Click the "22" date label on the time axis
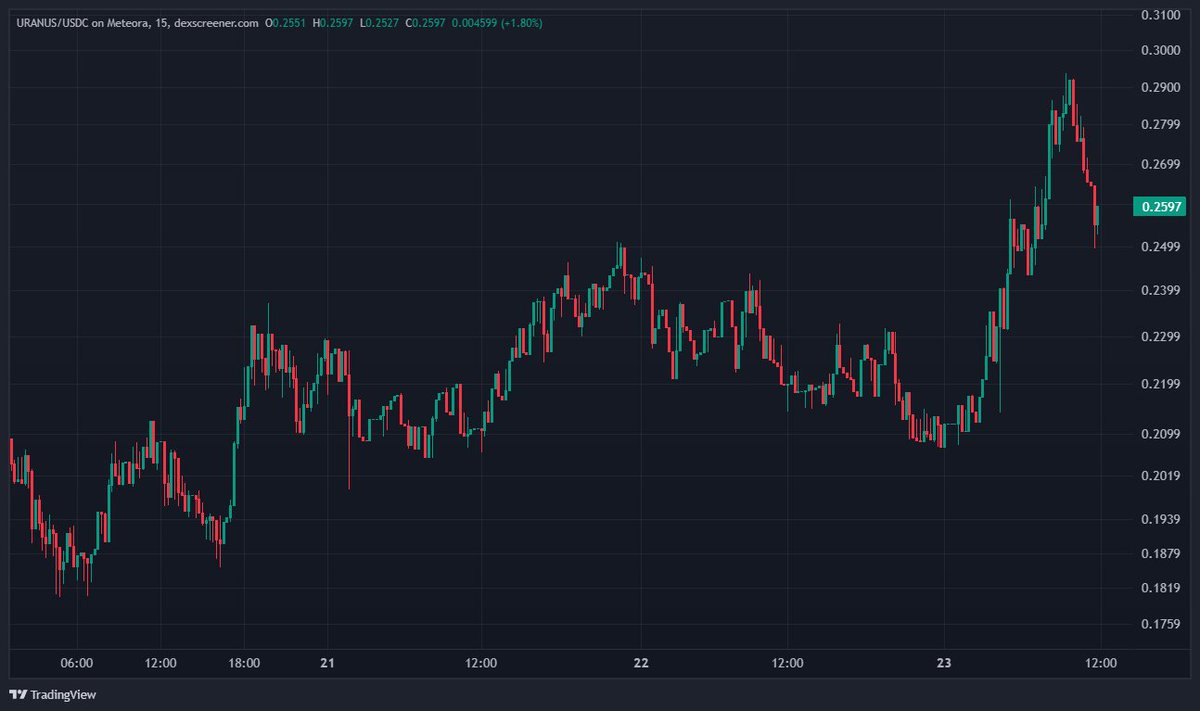This screenshot has width=1200, height=711. [x=640, y=662]
